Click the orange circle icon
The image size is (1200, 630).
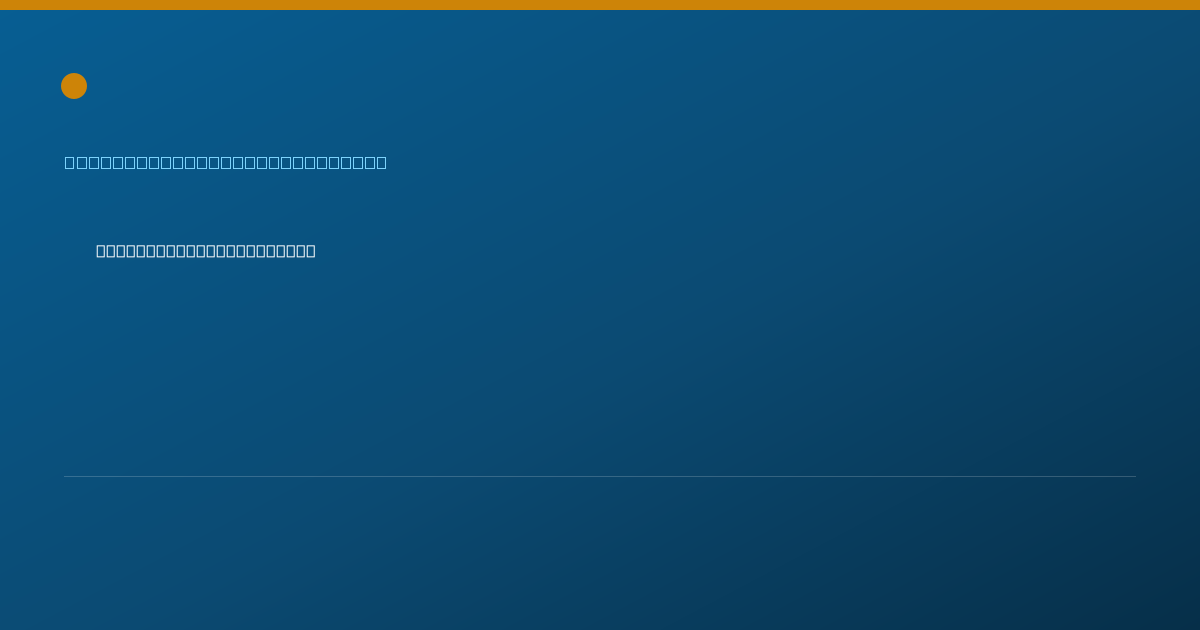74,86
